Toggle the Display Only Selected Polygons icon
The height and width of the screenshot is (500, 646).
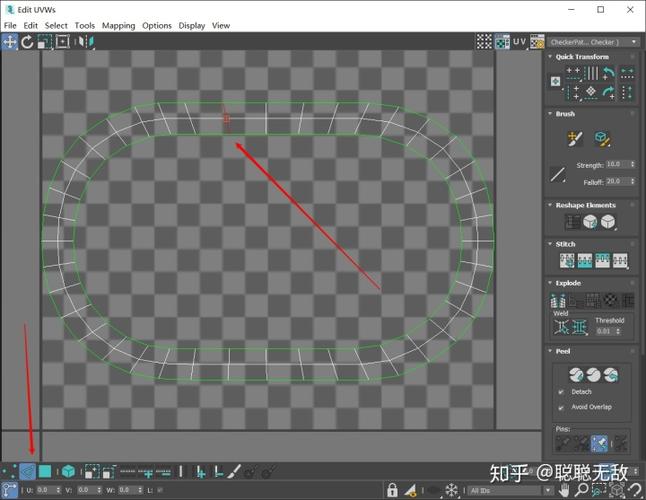coord(410,490)
